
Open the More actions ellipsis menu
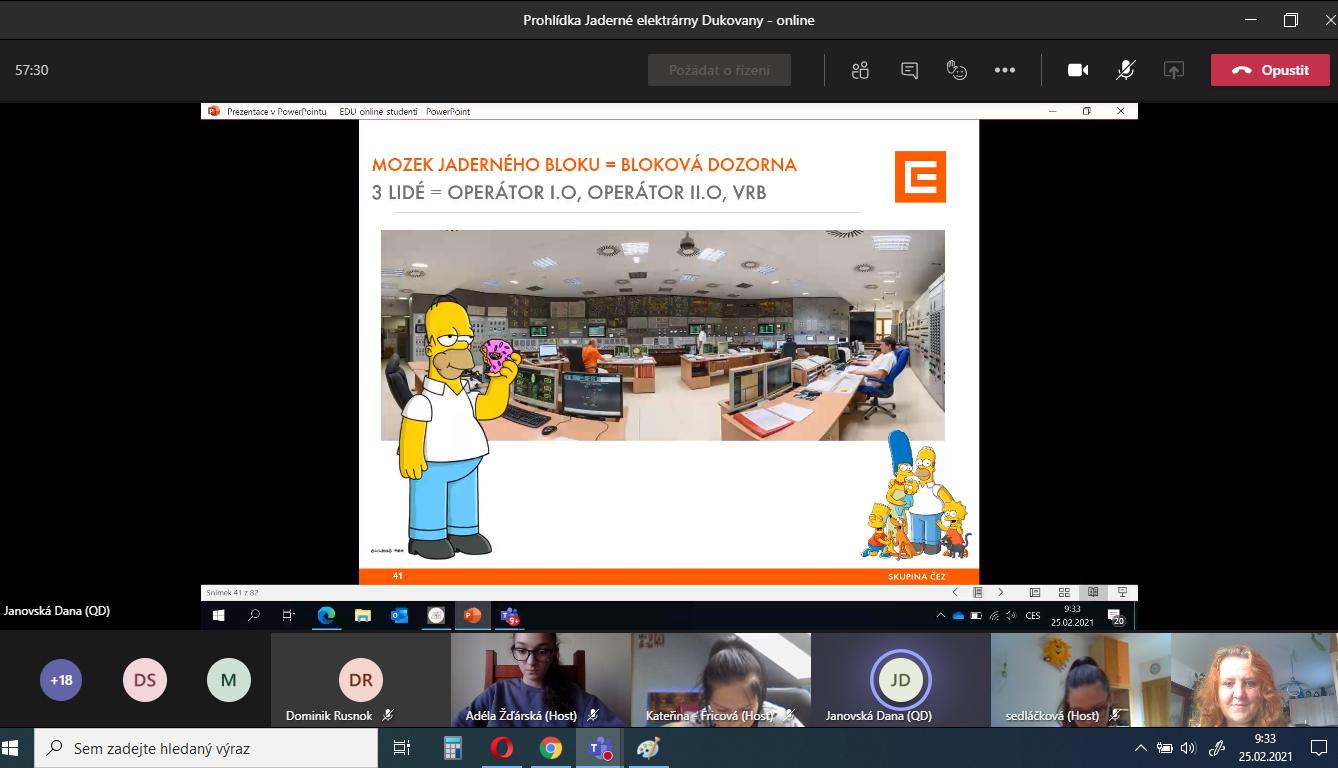pyautogui.click(x=1005, y=70)
